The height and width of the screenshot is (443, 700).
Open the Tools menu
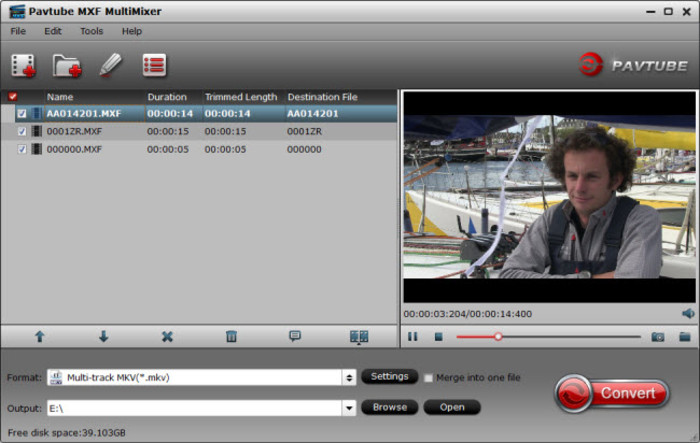click(92, 31)
